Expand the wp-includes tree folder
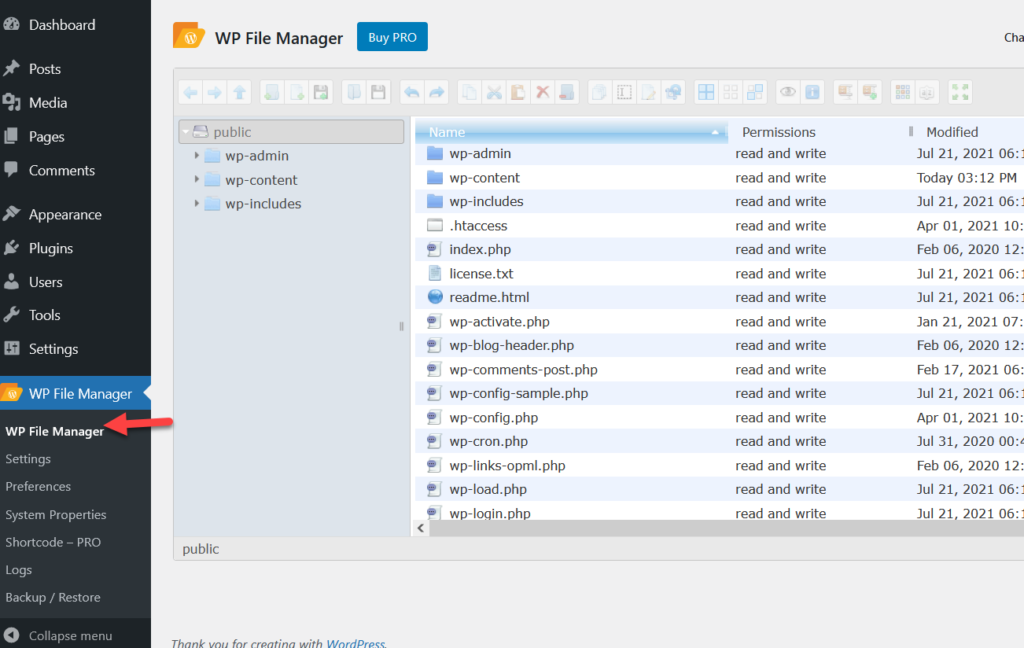Viewport: 1024px width, 648px height. point(197,203)
